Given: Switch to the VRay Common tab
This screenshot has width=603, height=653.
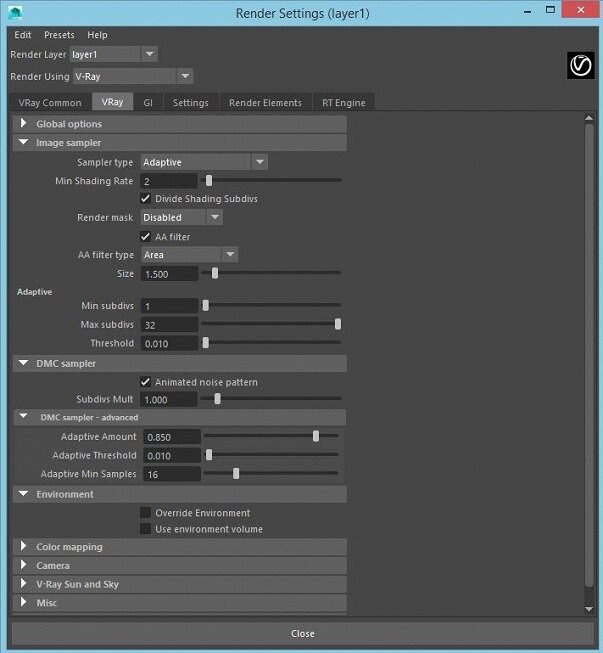Looking at the screenshot, I should click(x=50, y=102).
